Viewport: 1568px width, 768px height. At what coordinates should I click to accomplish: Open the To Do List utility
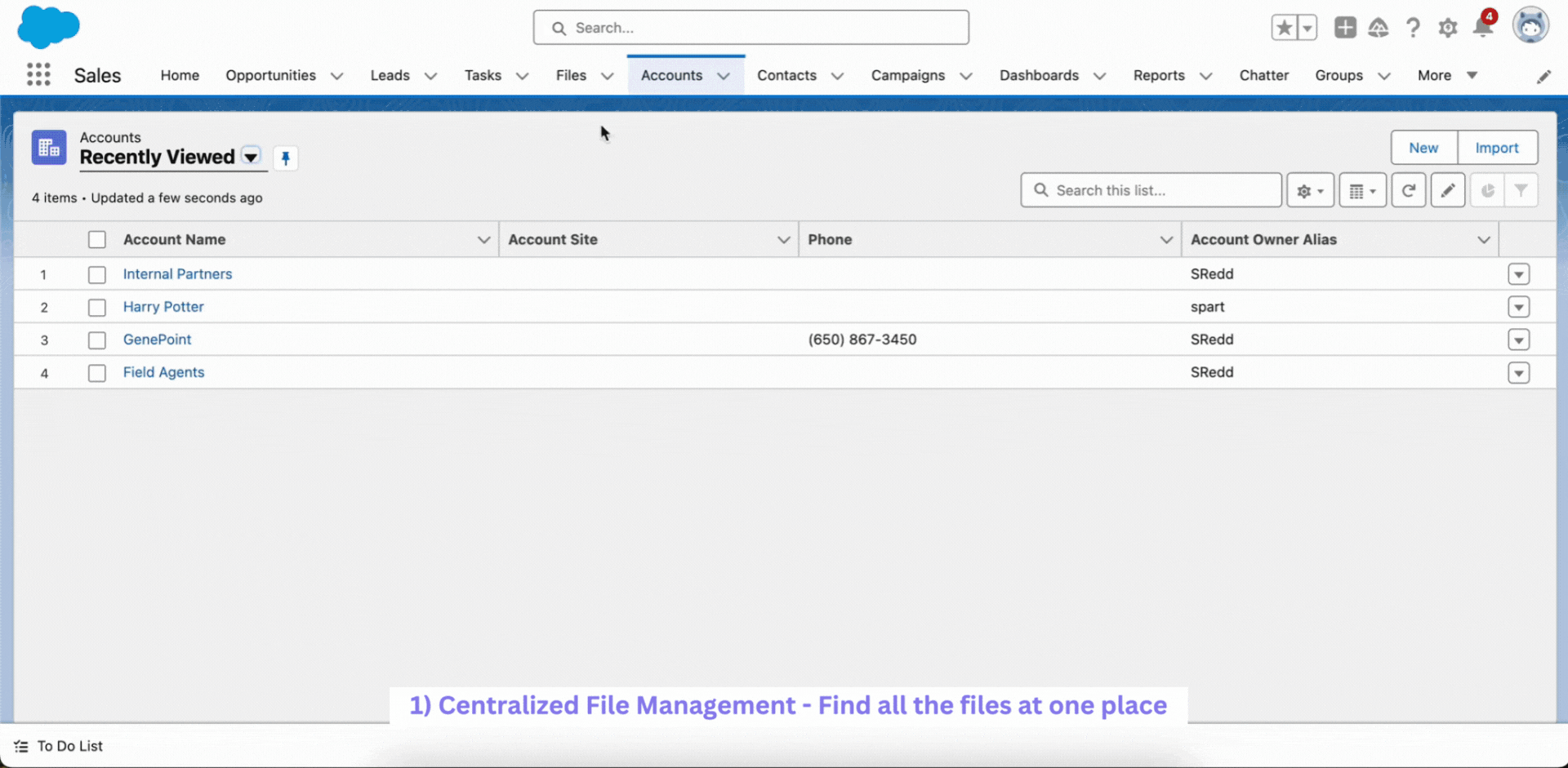pyautogui.click(x=59, y=746)
